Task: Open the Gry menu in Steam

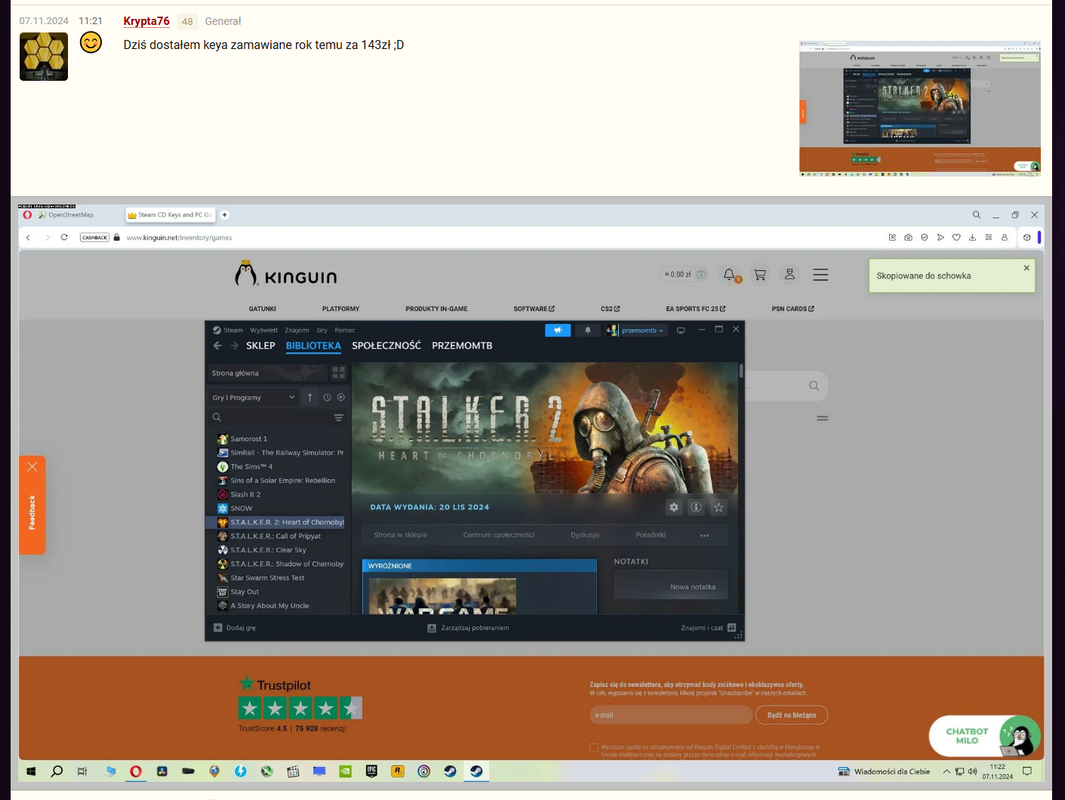Action: pos(322,330)
